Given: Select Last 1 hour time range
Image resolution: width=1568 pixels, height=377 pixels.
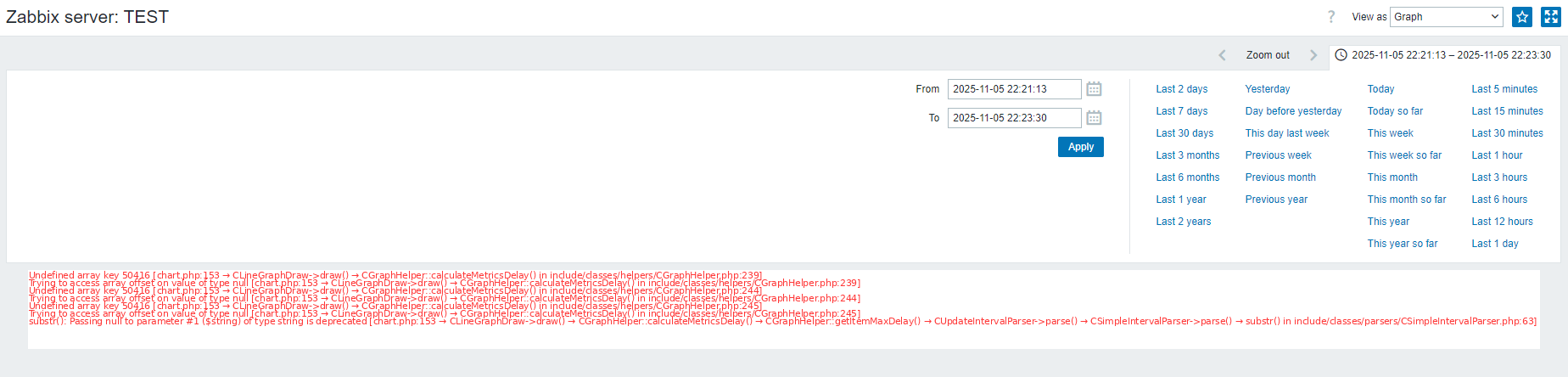Looking at the screenshot, I should pyautogui.click(x=1497, y=155).
